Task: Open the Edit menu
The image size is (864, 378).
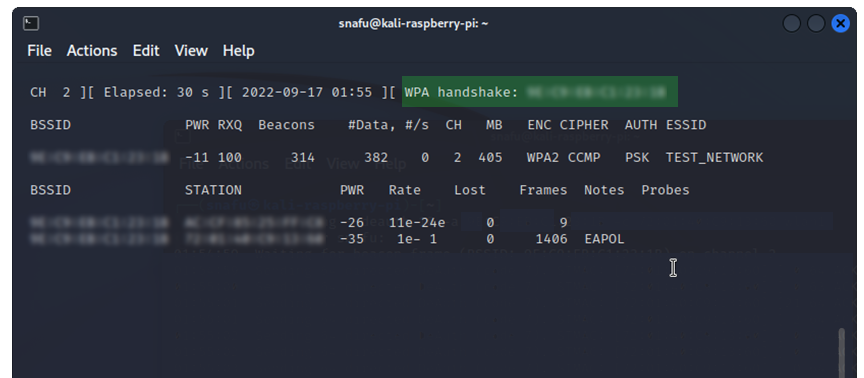Action: pos(146,51)
